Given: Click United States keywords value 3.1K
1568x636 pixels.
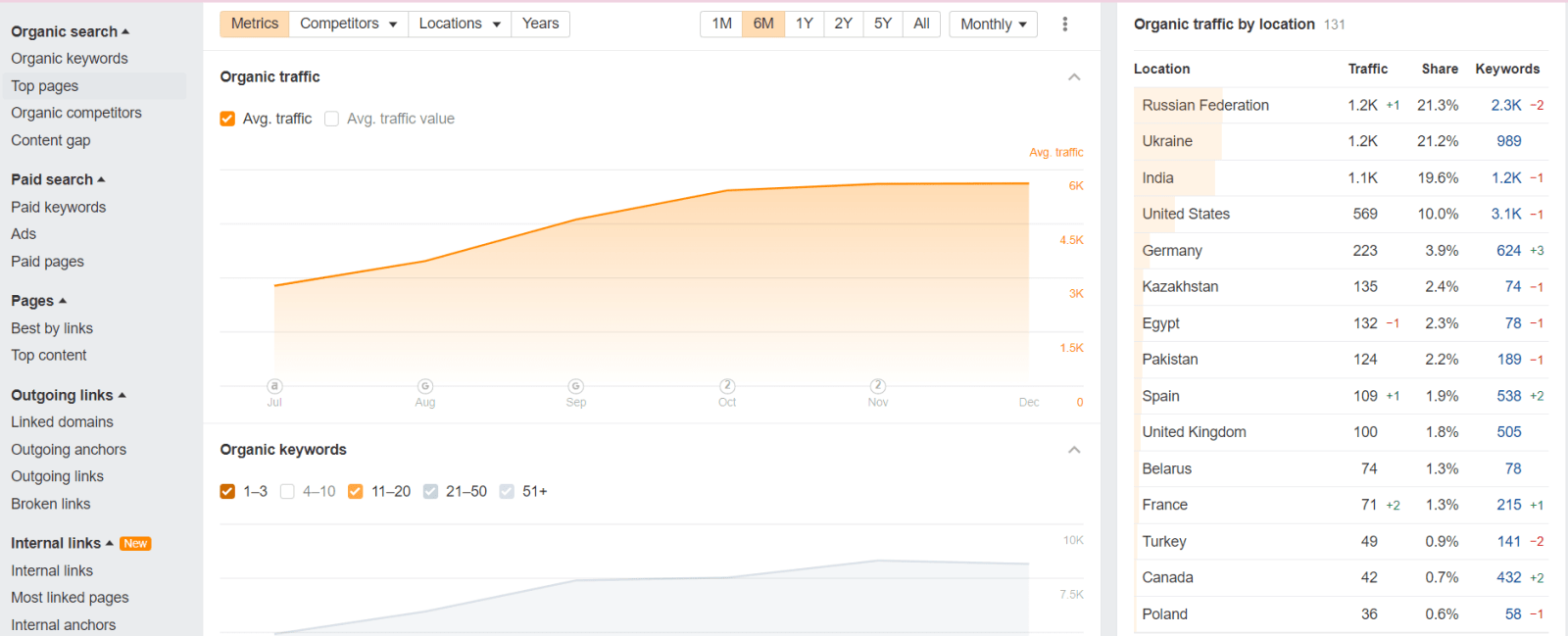Looking at the screenshot, I should coord(1506,214).
